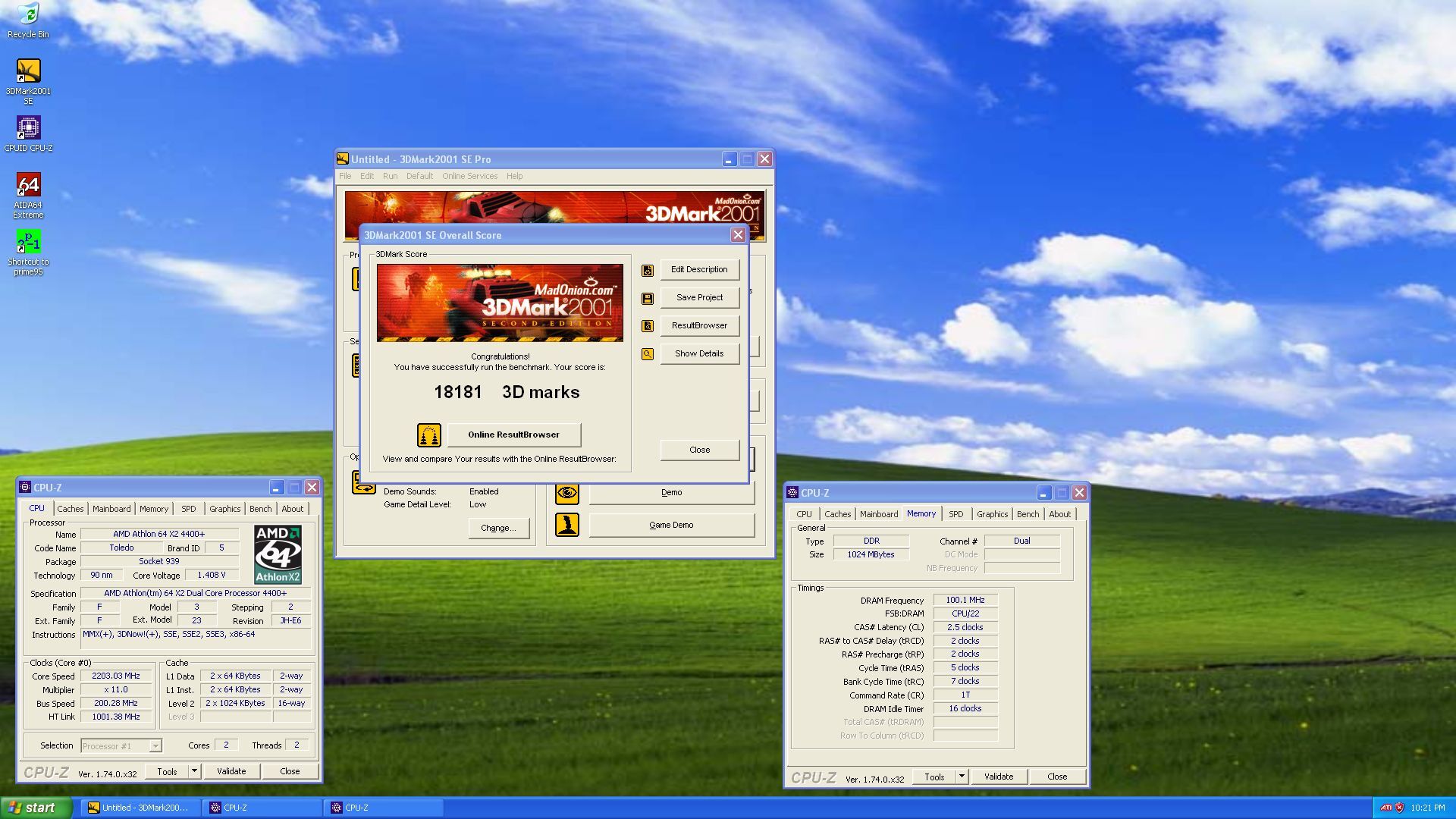Open the Run menu in 3DMark2001
The width and height of the screenshot is (1456, 819).
(x=390, y=176)
